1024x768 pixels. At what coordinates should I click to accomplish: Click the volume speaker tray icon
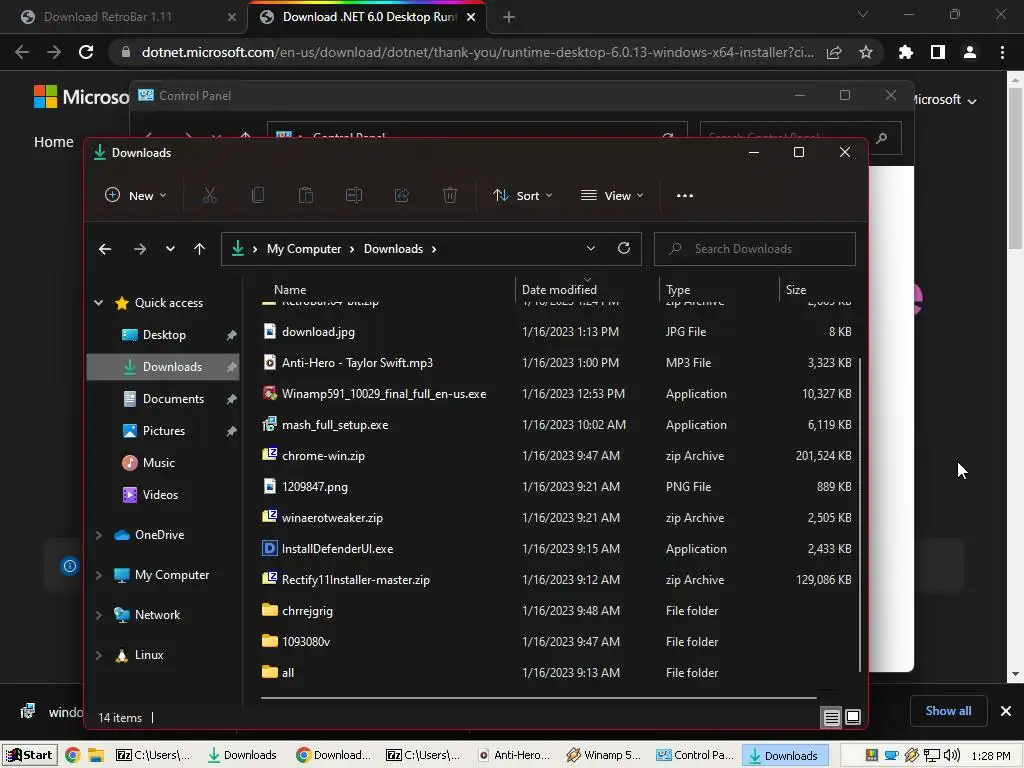952,755
